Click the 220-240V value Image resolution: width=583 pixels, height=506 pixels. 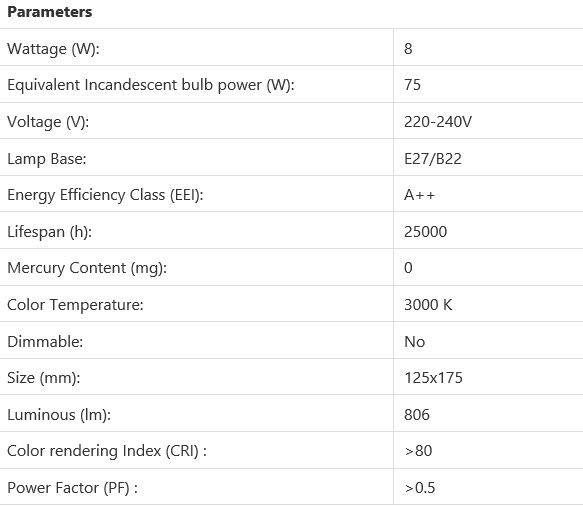(438, 122)
